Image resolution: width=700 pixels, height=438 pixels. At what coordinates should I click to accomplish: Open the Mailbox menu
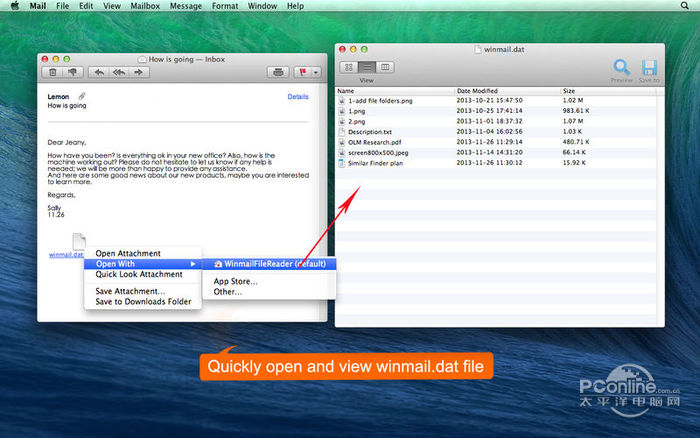pos(145,6)
